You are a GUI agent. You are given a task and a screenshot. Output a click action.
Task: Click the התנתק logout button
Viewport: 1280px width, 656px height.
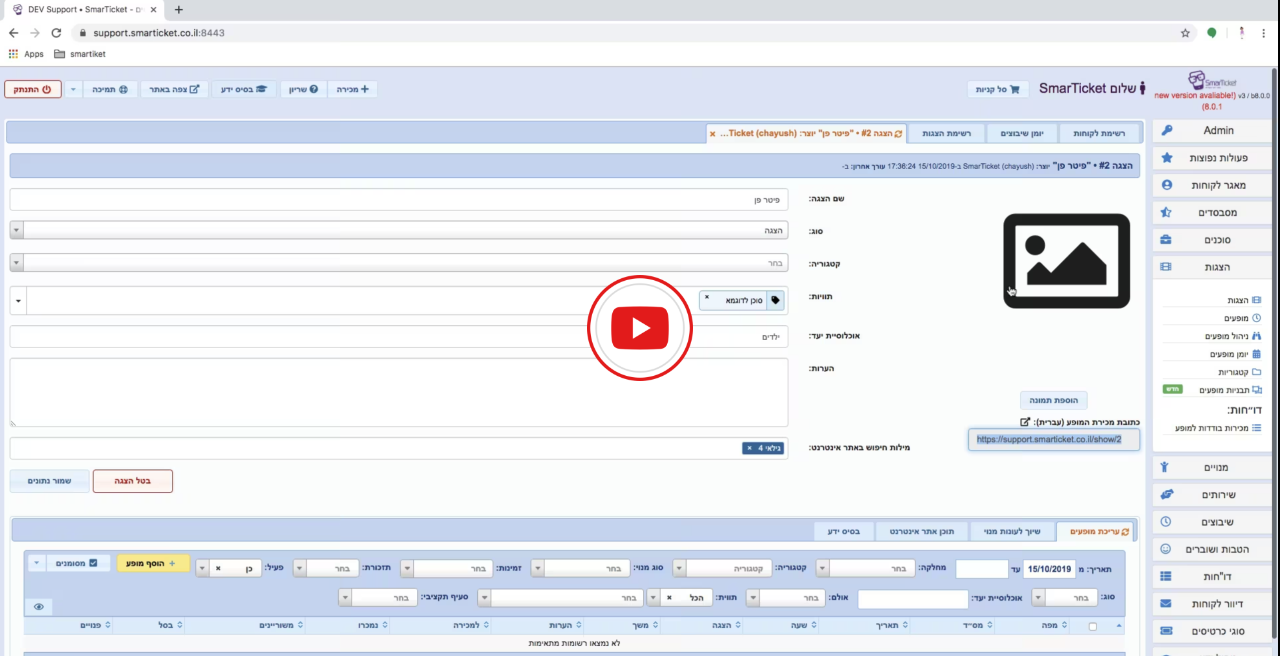click(x=33, y=89)
